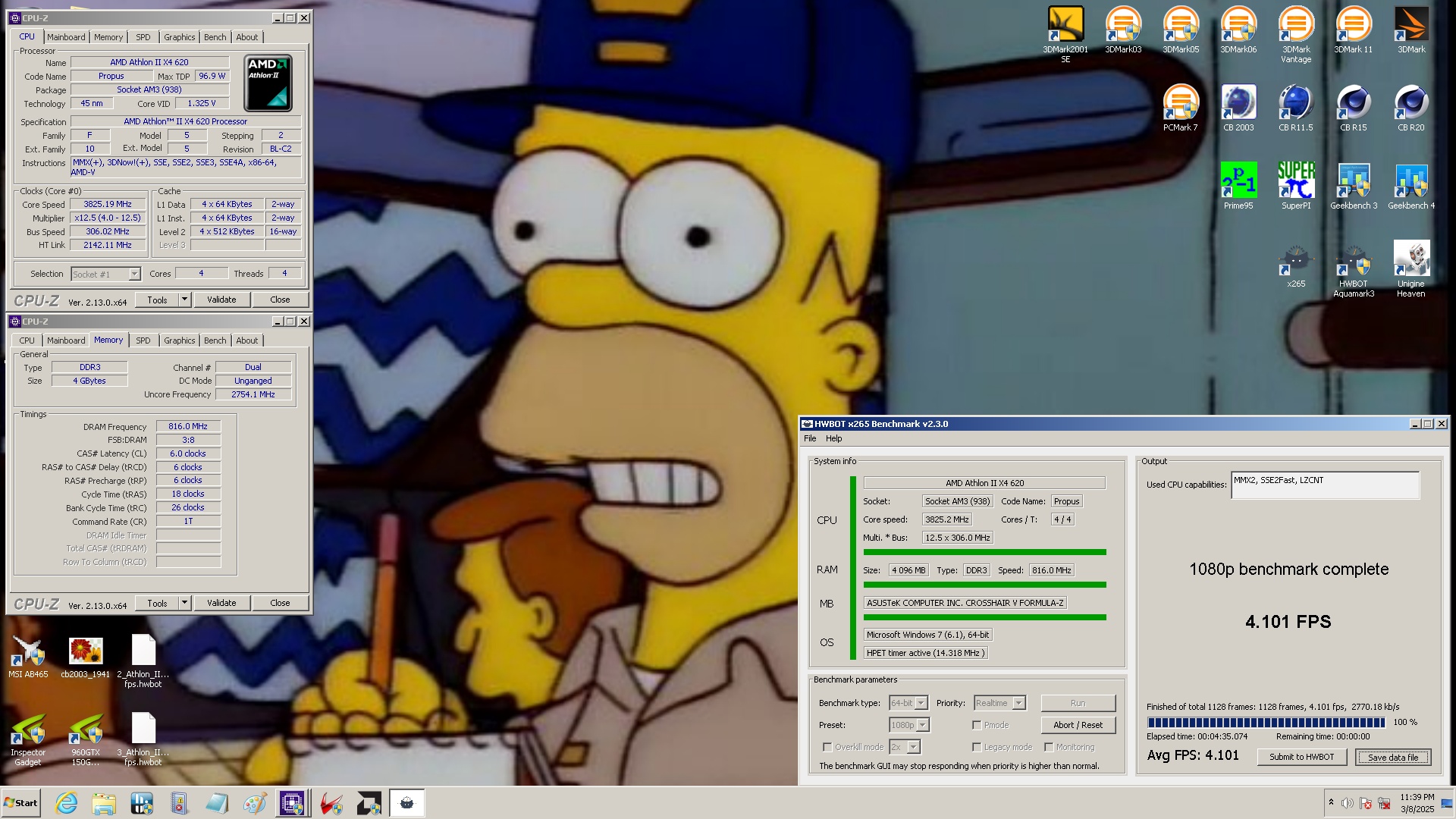Image resolution: width=1456 pixels, height=819 pixels.
Task: Click the Save data file button
Action: tap(1393, 757)
